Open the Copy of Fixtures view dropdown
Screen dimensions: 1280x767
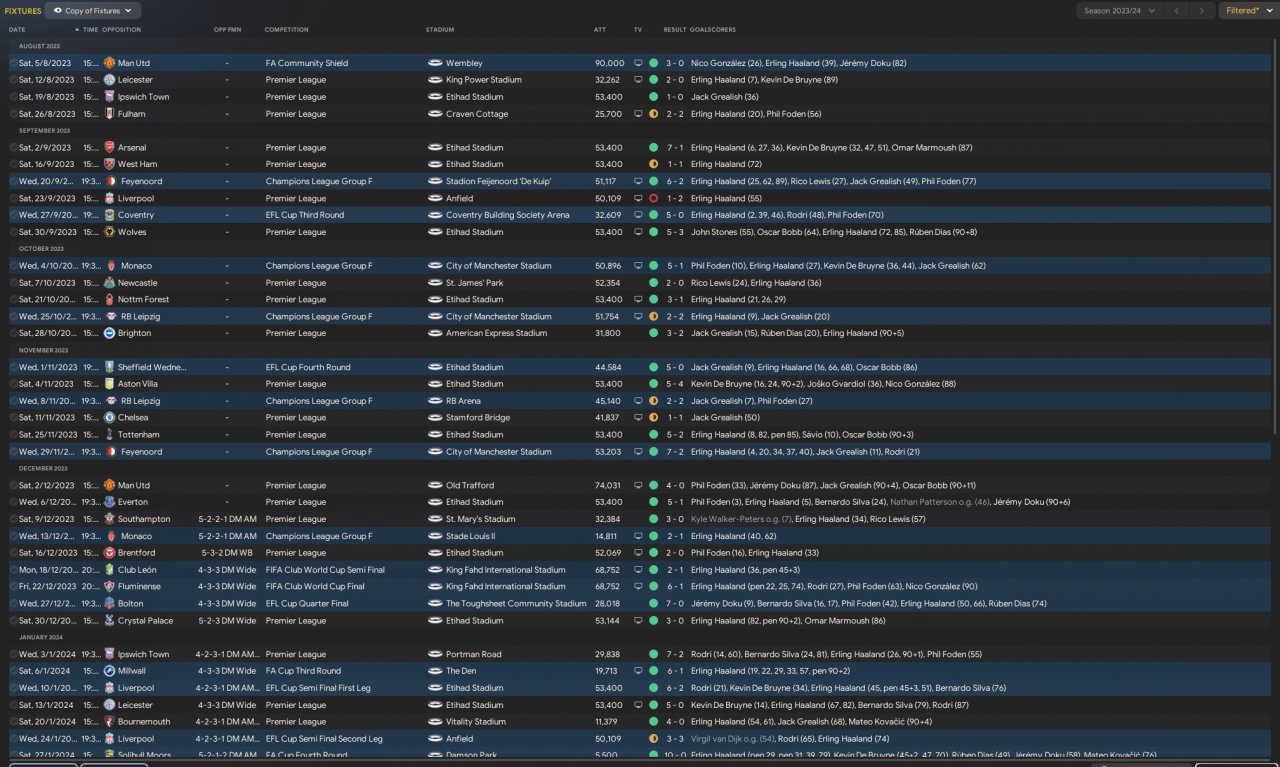[93, 10]
